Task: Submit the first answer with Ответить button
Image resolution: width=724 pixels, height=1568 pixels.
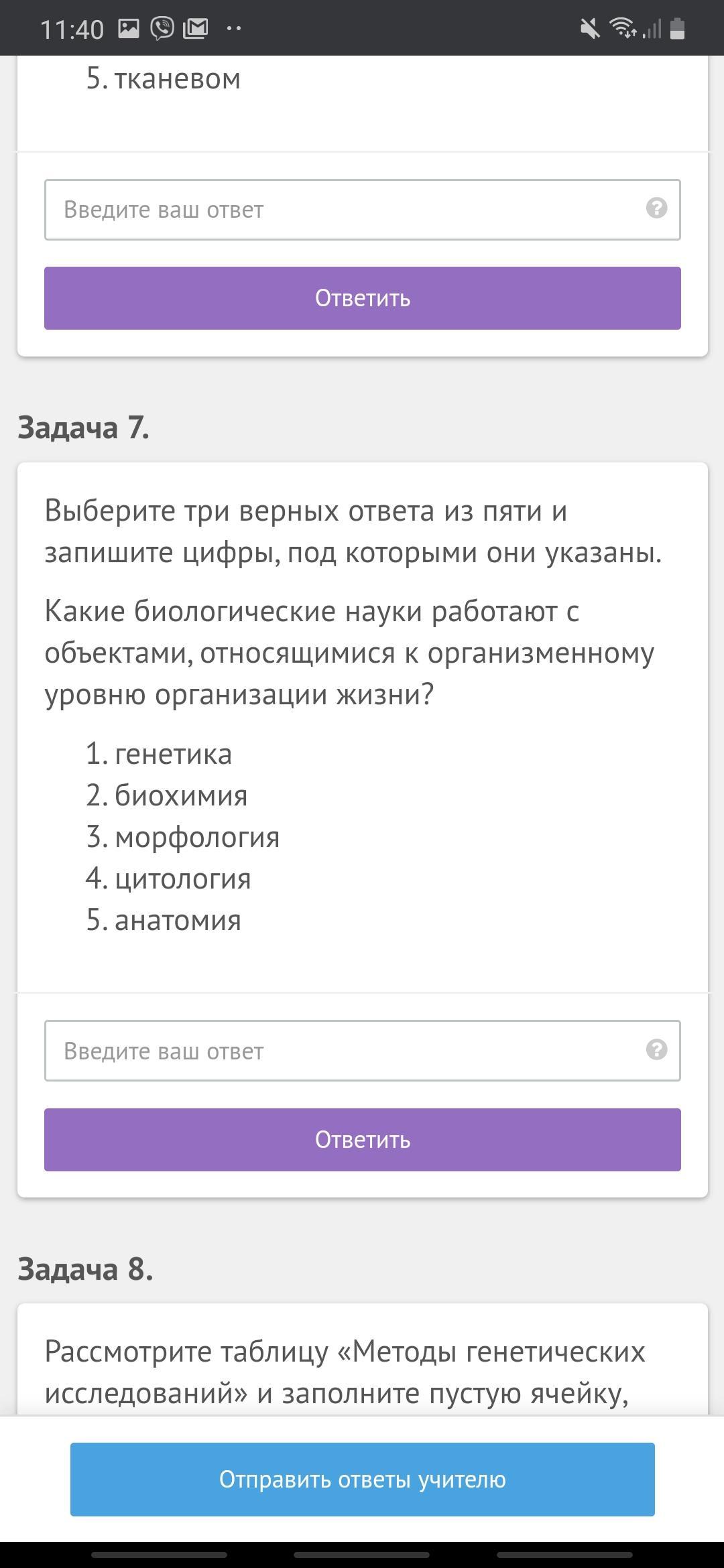Action: [x=363, y=298]
